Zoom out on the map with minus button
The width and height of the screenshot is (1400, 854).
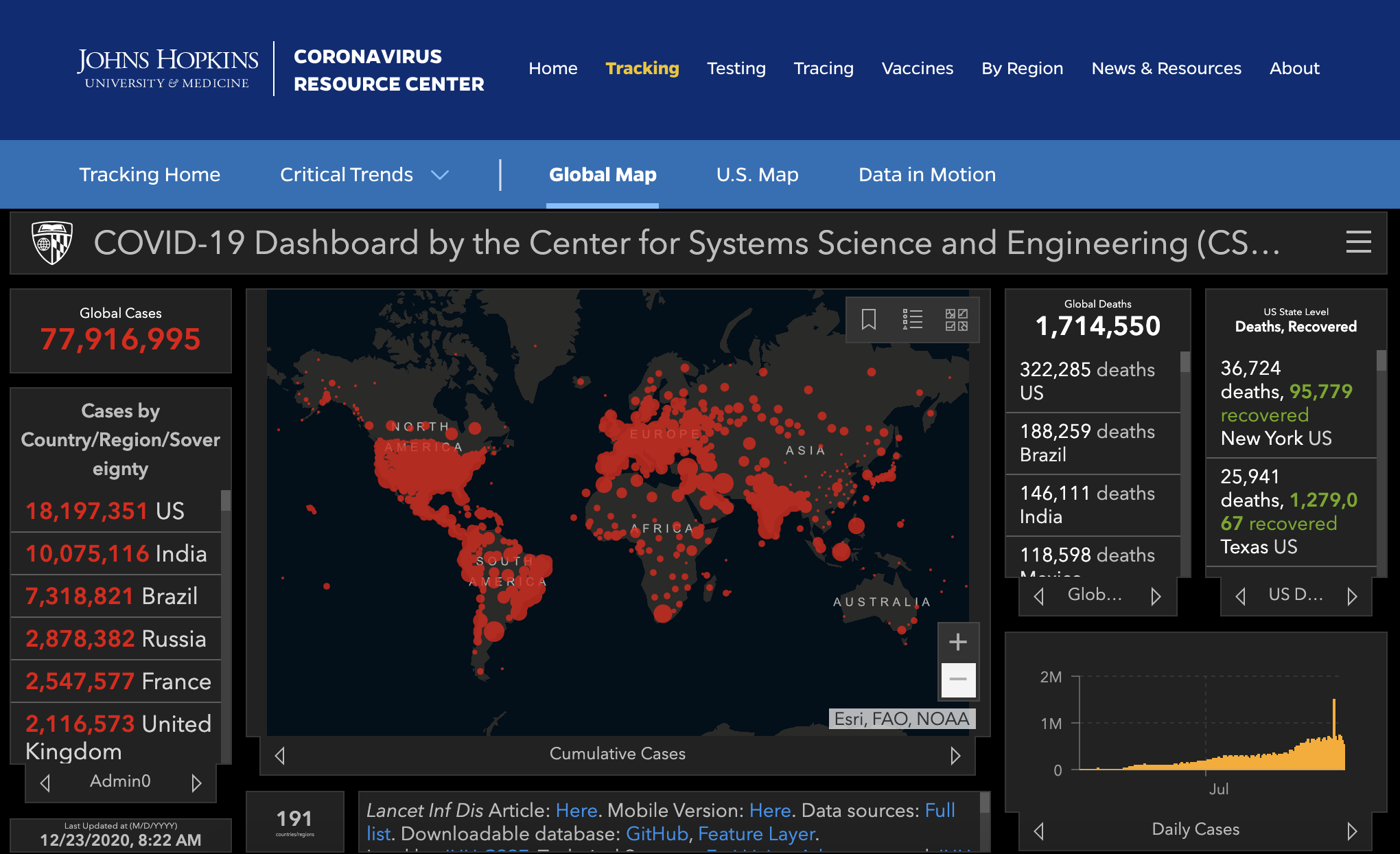[x=958, y=680]
